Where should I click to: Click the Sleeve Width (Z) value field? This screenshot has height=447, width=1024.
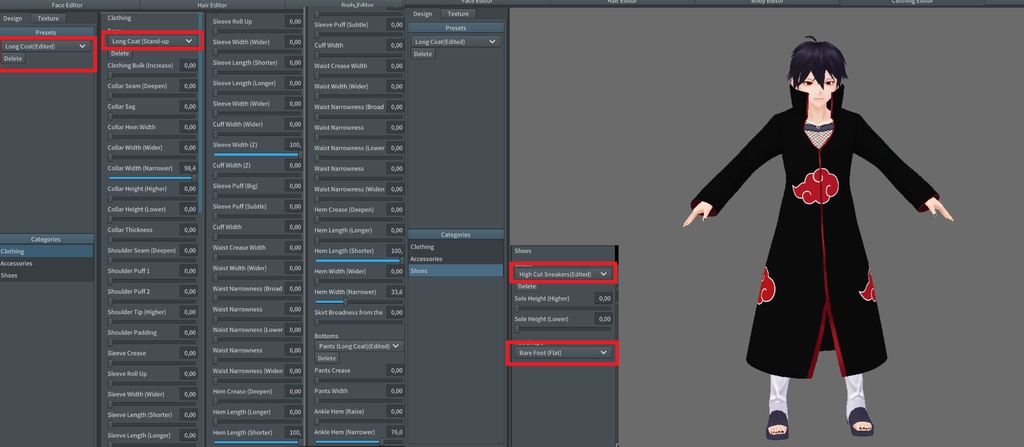pyautogui.click(x=293, y=144)
